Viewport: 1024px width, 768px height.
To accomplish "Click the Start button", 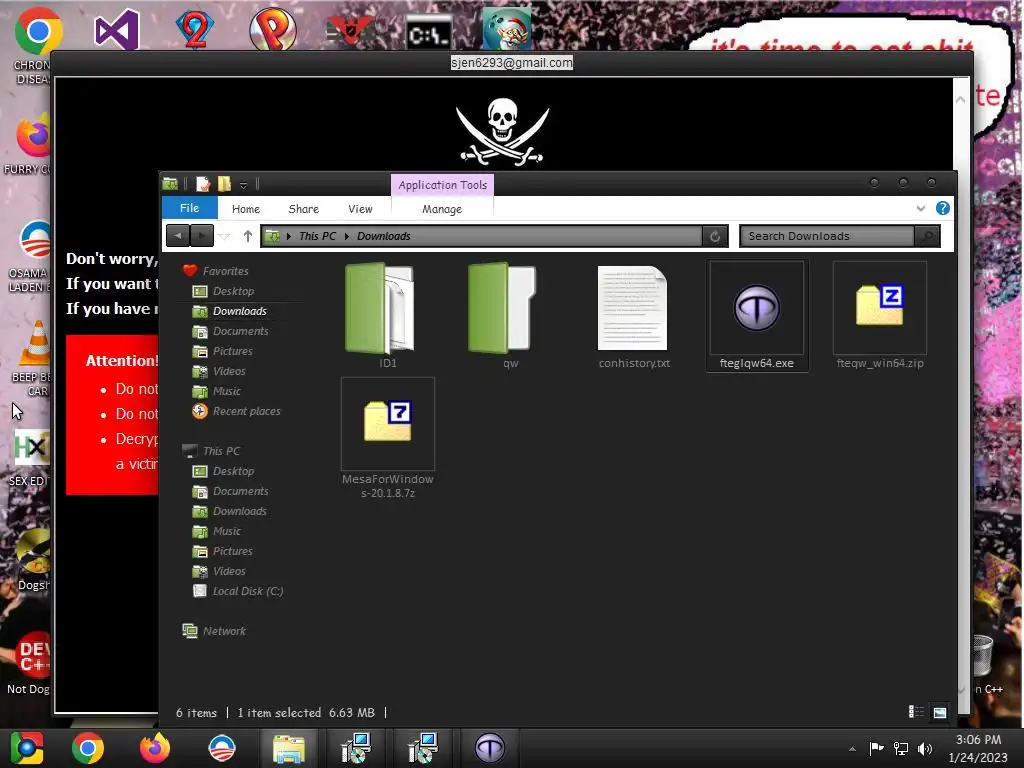I will tap(27, 748).
